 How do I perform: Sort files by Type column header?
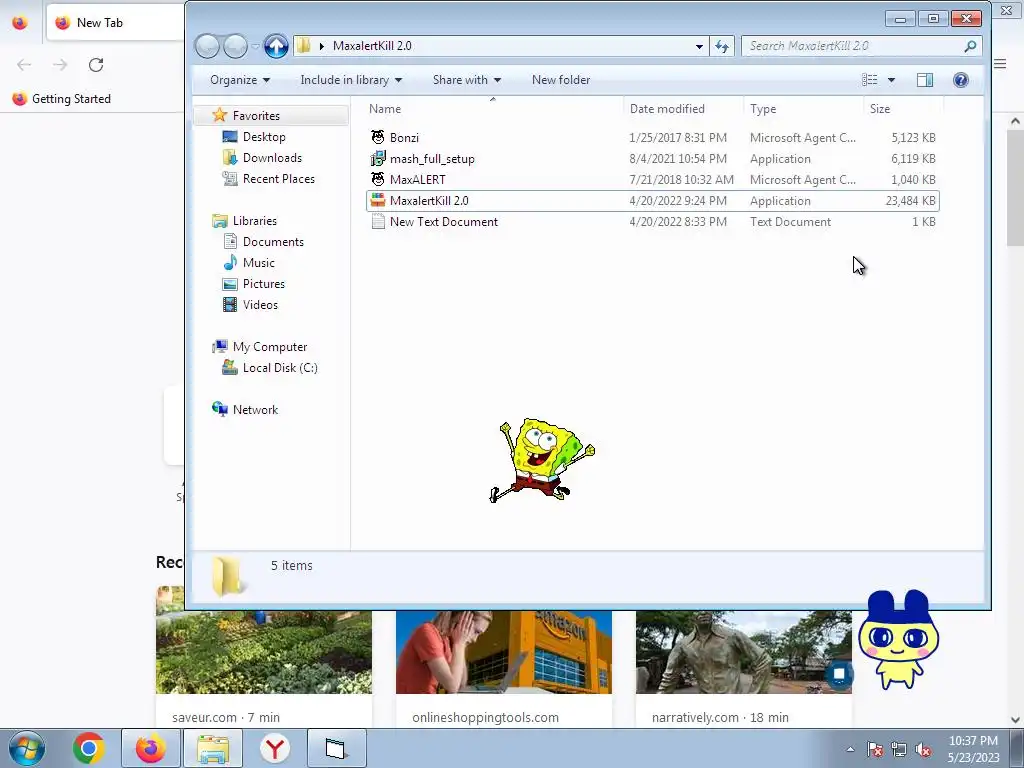[804, 109]
